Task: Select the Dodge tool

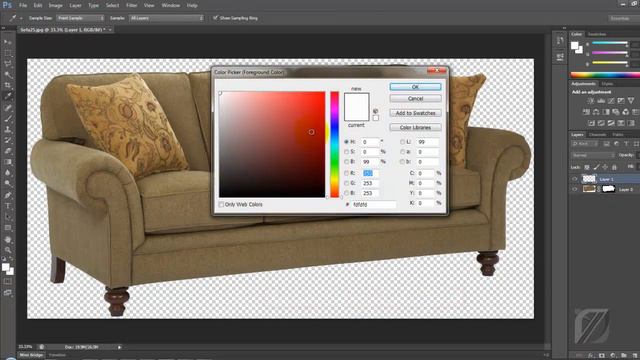Action: [x=8, y=183]
